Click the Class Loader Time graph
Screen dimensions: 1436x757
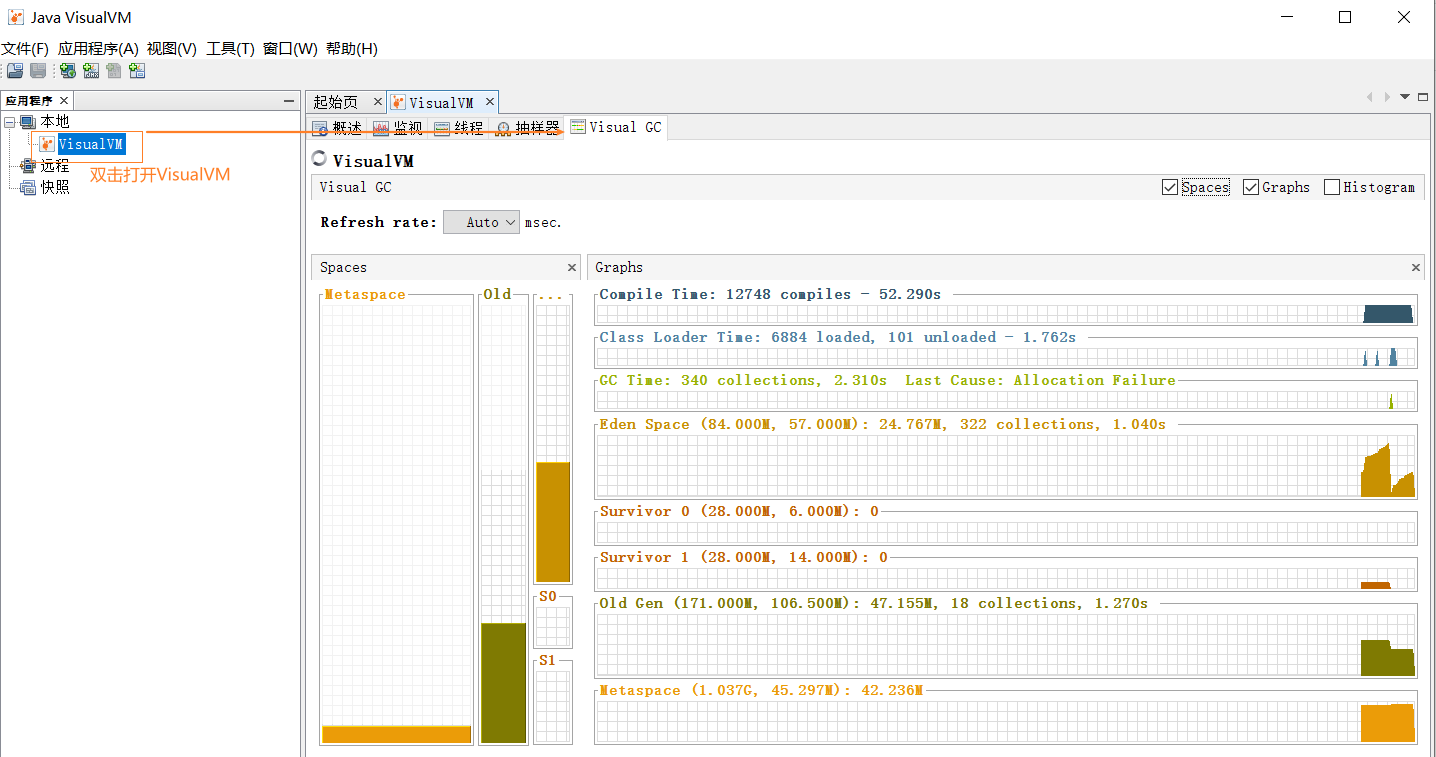(x=1006, y=357)
